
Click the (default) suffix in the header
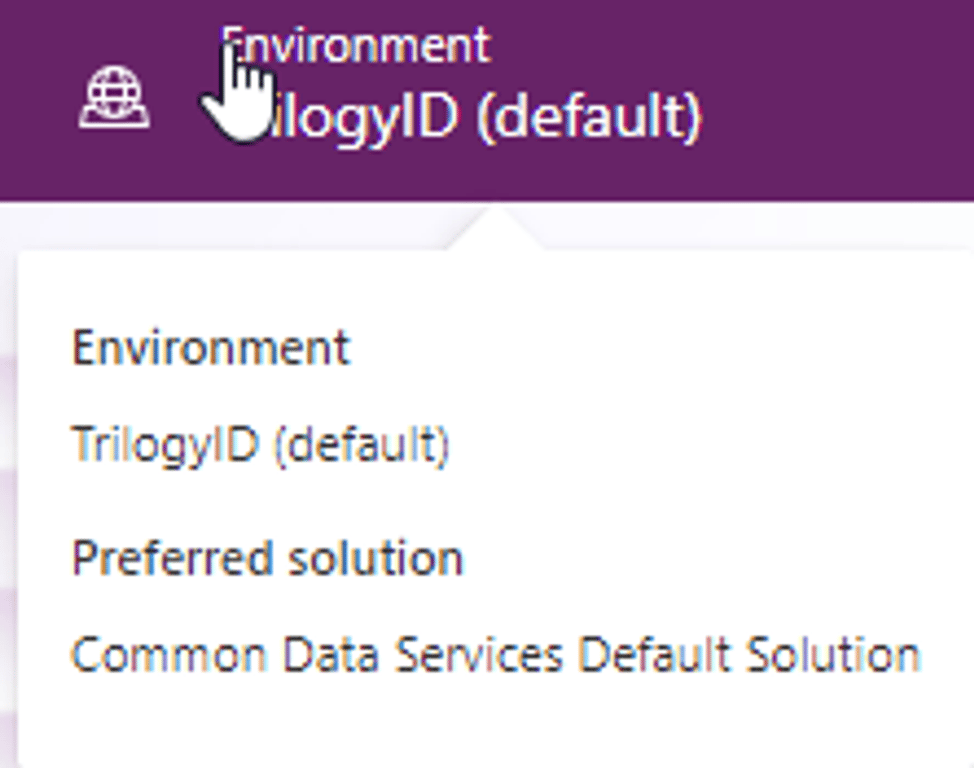(x=589, y=118)
